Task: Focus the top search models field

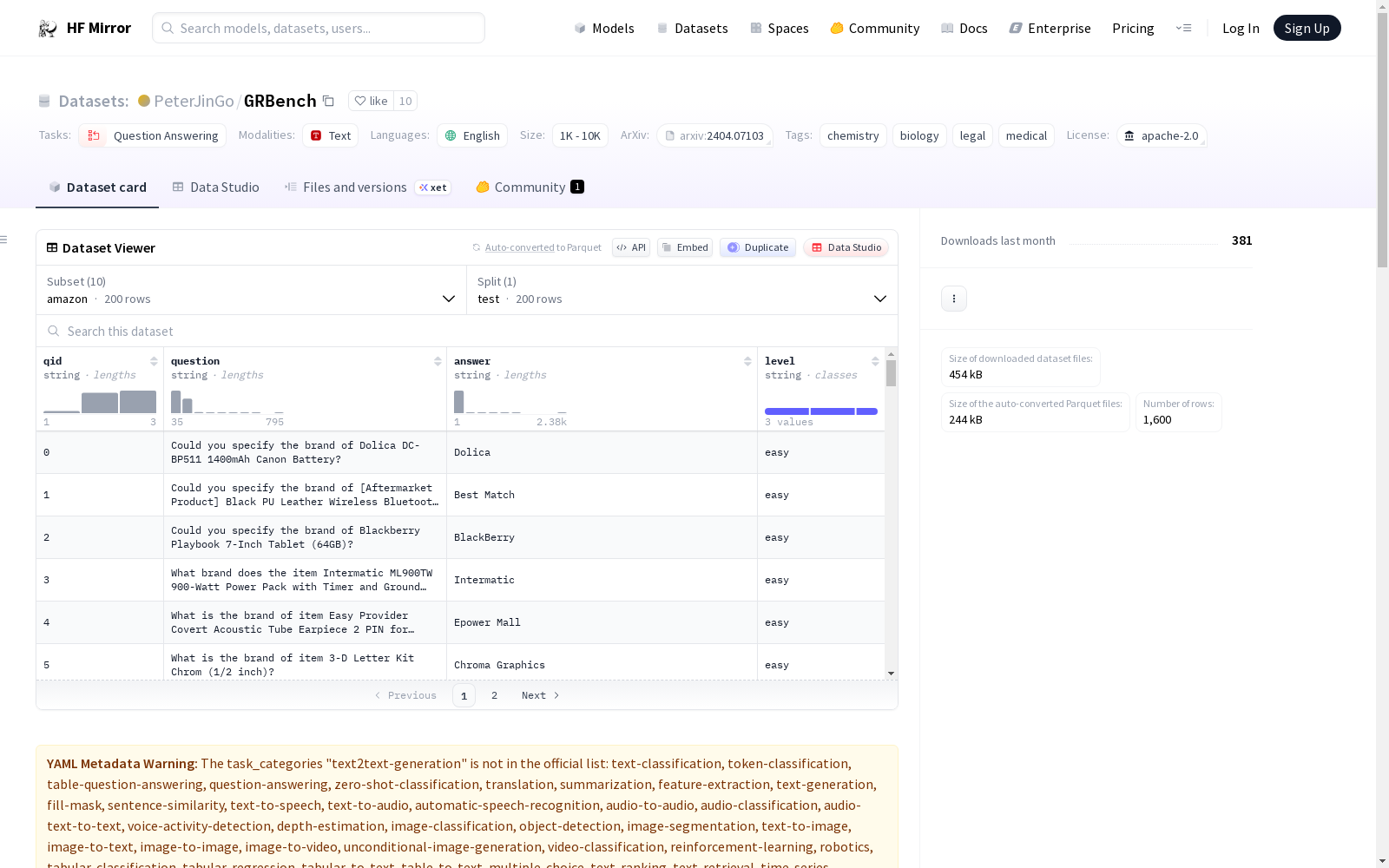Action: coord(319,28)
